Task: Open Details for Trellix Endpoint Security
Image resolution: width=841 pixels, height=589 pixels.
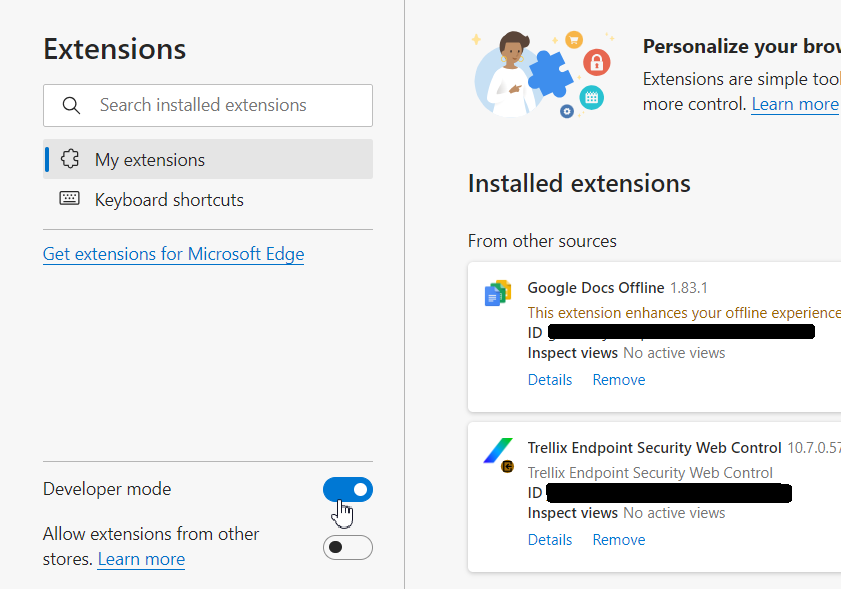Action: [x=550, y=540]
